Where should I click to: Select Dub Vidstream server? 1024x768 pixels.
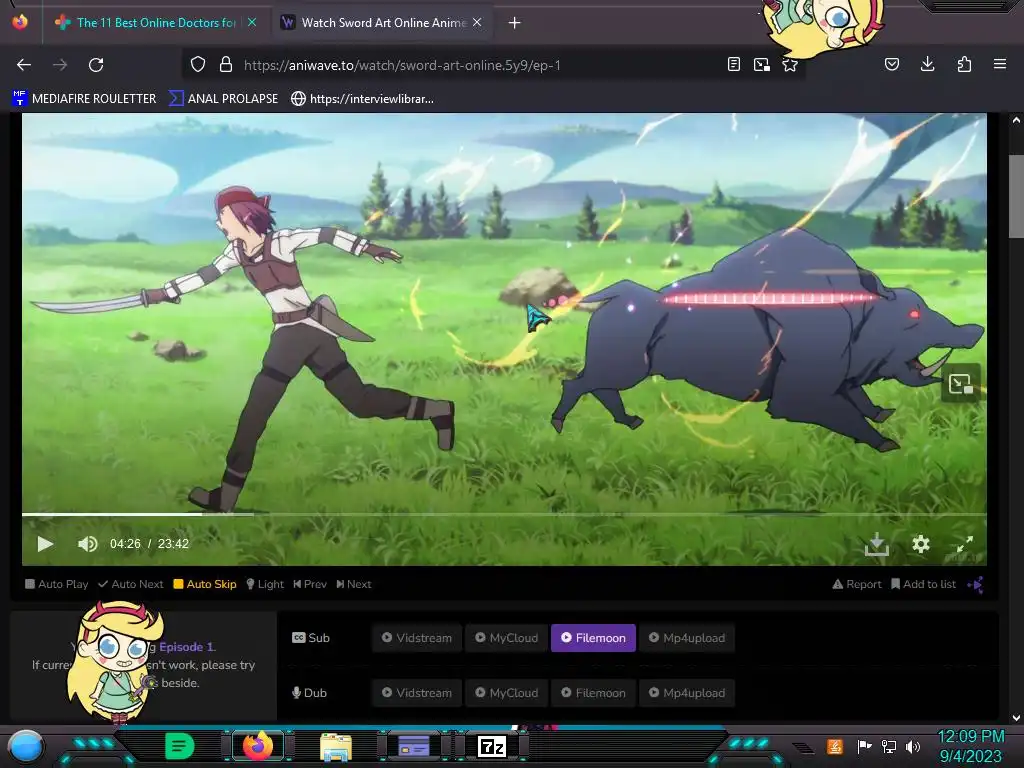[417, 693]
